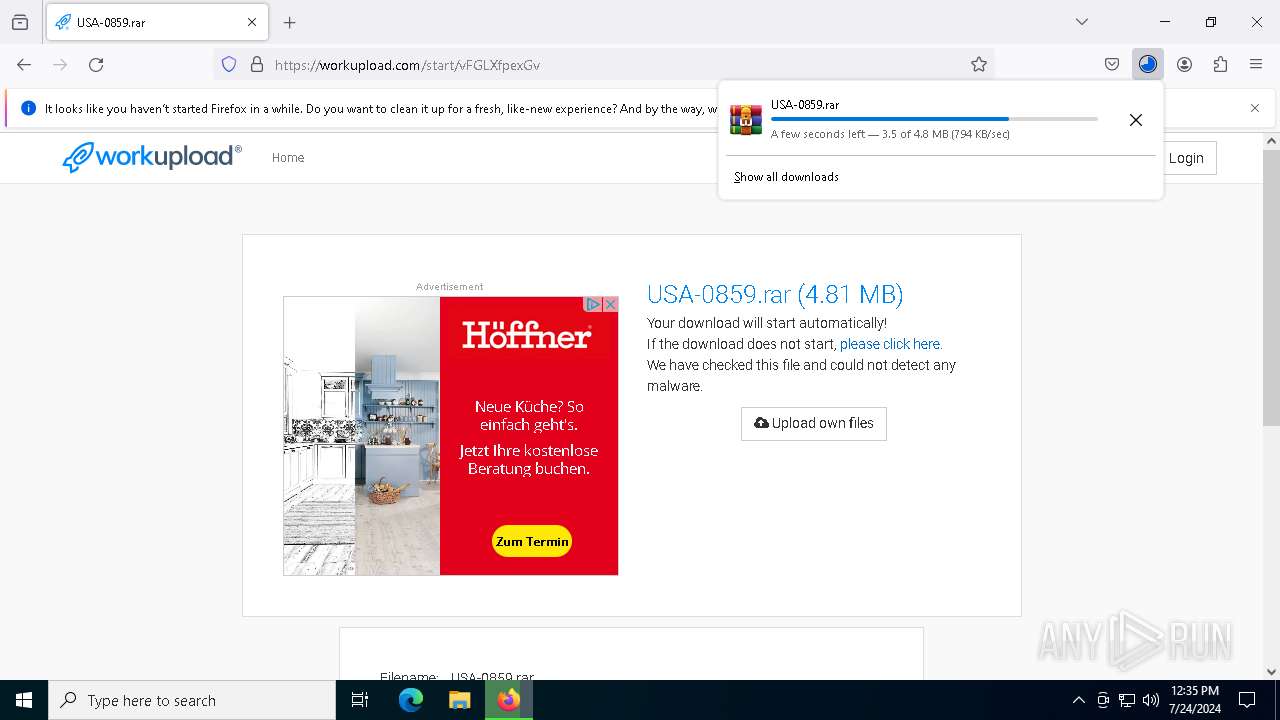The image size is (1280, 720).
Task: Select Firefox on the taskbar
Action: click(x=509, y=700)
